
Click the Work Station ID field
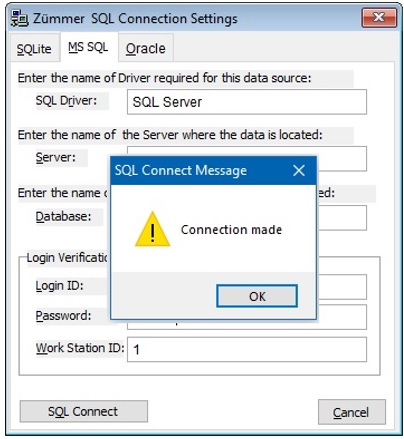tap(247, 349)
